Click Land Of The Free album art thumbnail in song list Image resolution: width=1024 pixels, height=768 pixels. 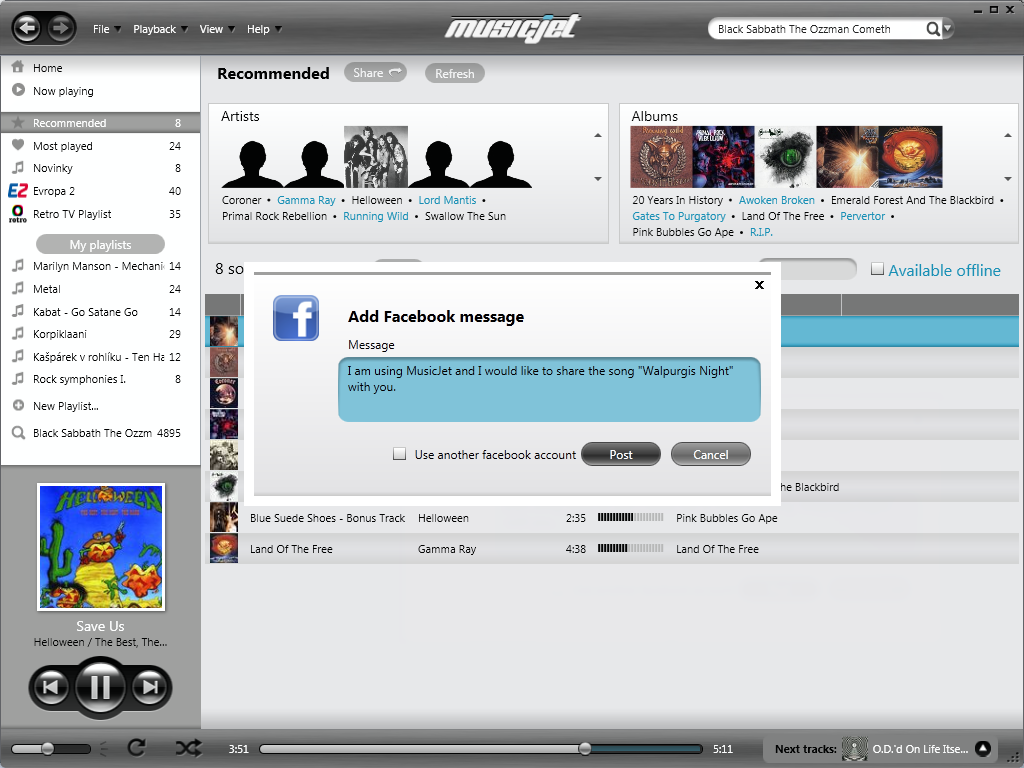tap(223, 549)
